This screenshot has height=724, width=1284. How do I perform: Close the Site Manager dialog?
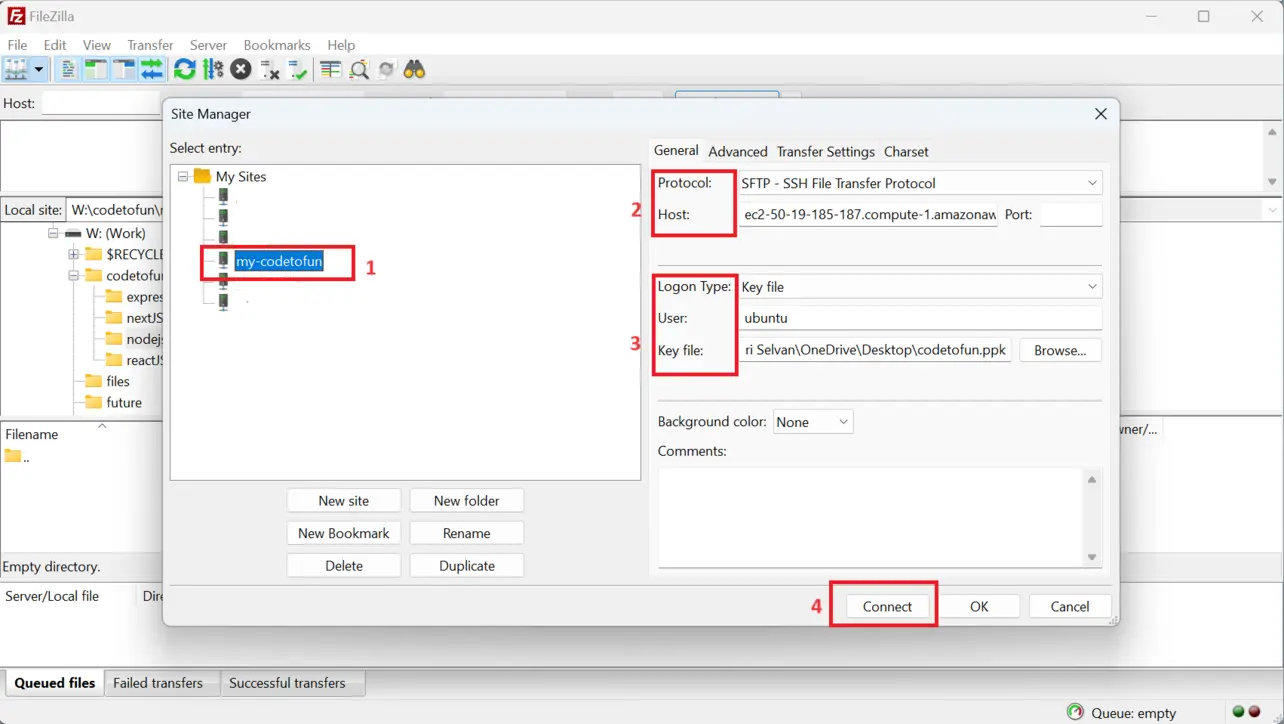click(1101, 114)
